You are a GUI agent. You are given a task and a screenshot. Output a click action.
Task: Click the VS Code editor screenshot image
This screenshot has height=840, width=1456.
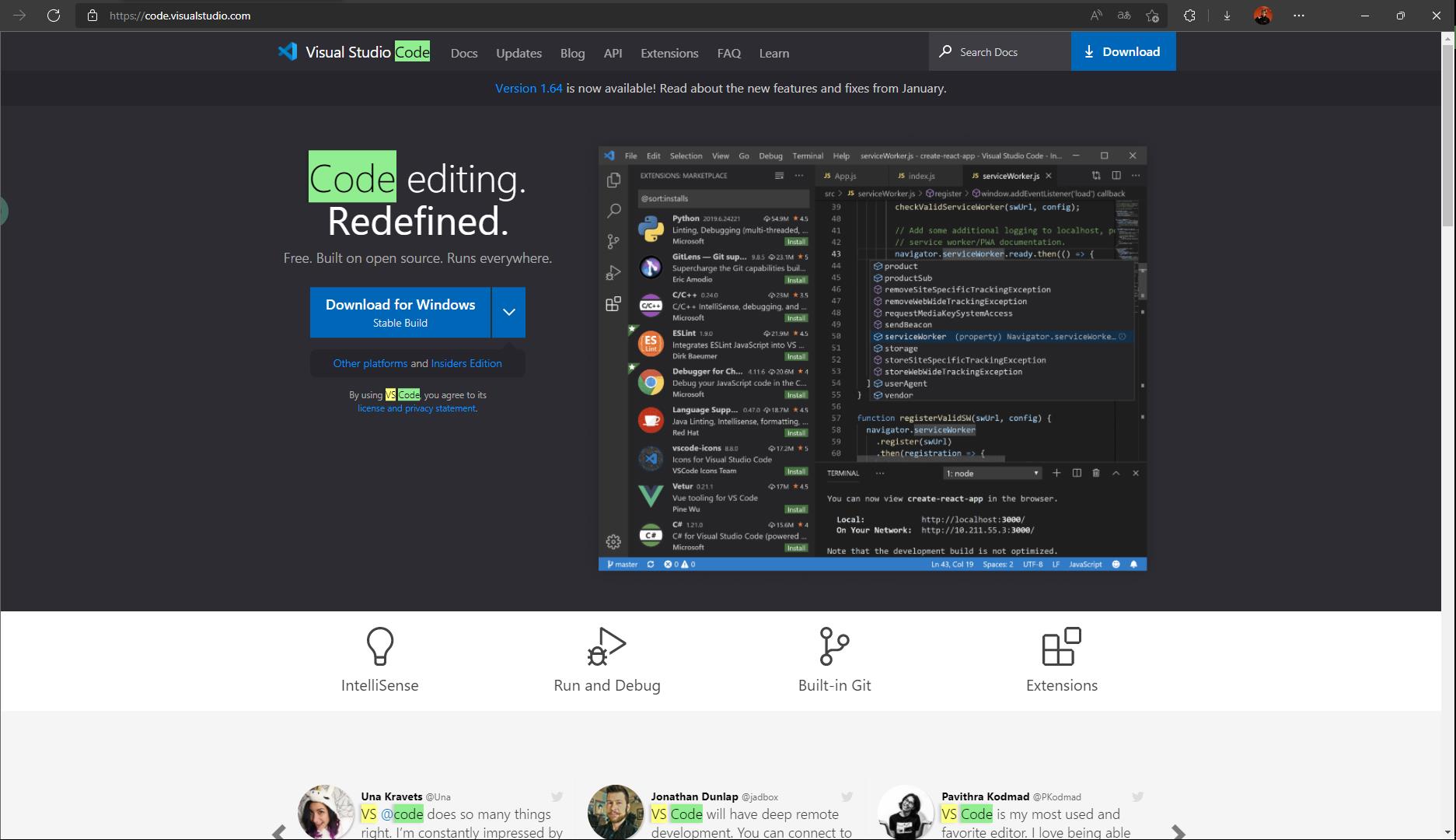(x=872, y=359)
